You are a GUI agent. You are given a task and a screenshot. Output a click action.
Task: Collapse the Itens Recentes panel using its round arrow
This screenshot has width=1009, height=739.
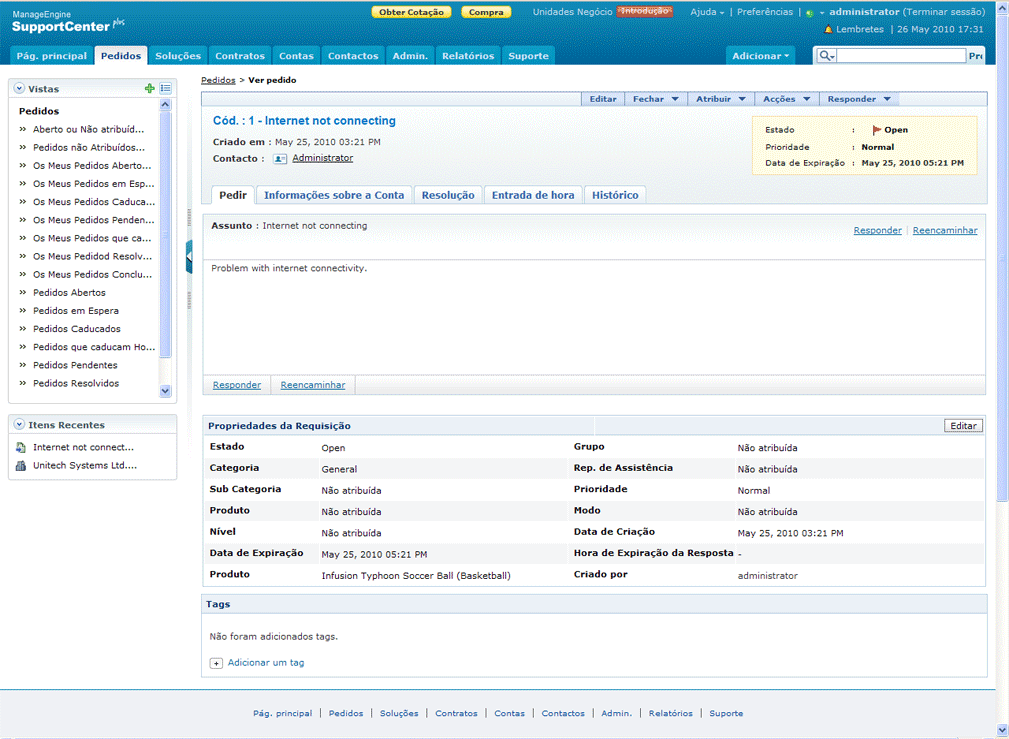click(x=19, y=425)
